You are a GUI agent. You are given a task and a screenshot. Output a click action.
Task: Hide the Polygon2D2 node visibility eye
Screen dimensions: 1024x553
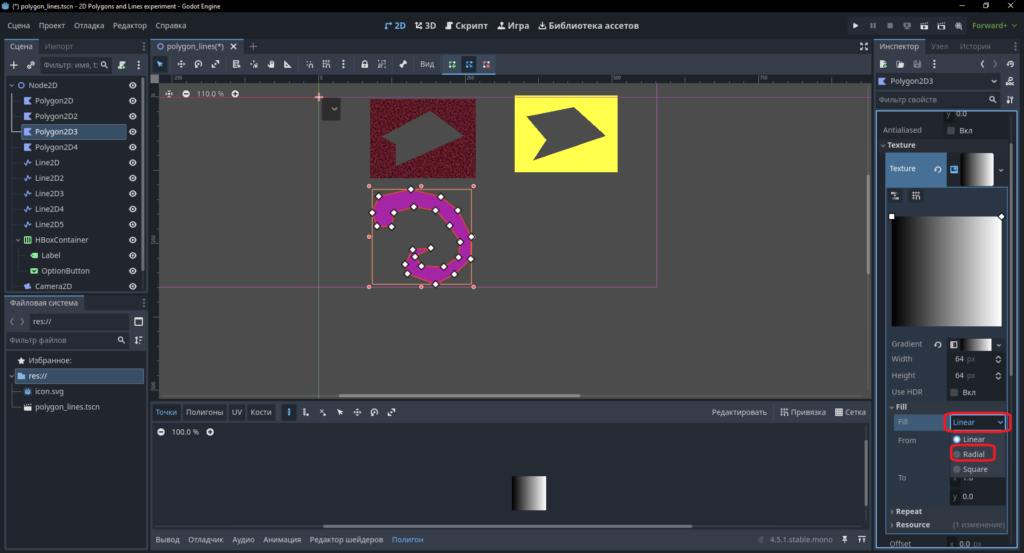133,116
